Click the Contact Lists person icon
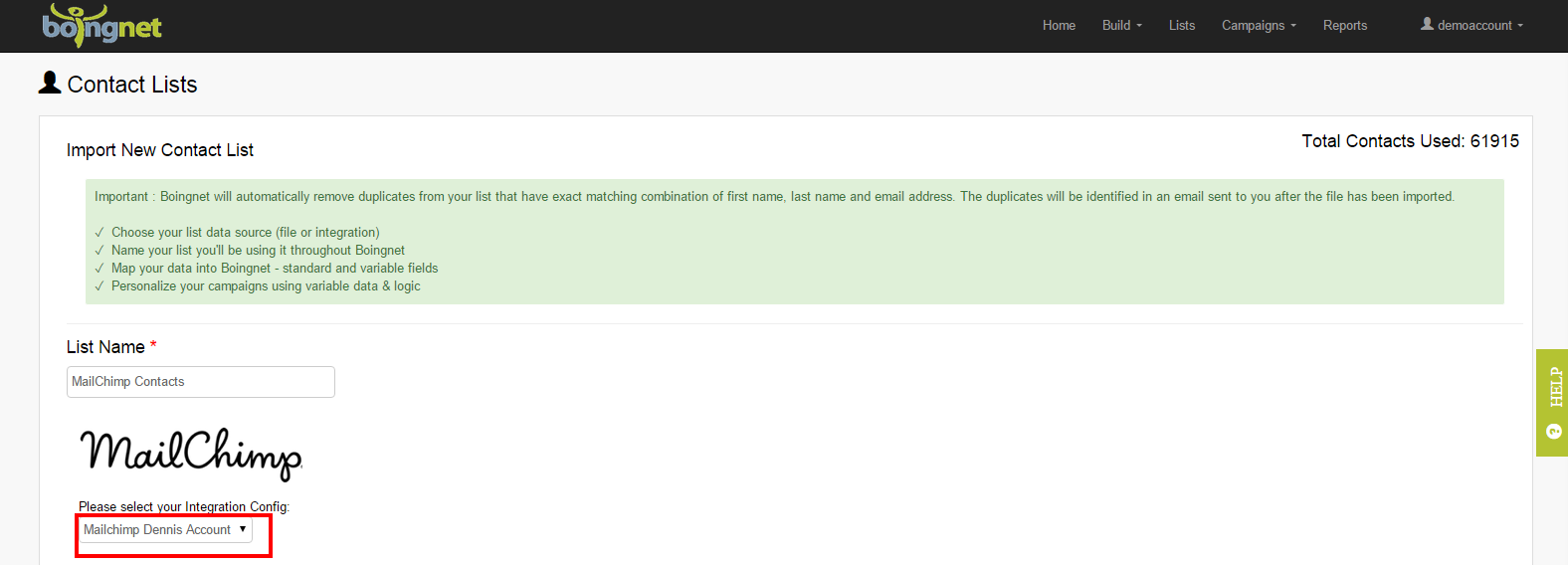 coord(50,83)
